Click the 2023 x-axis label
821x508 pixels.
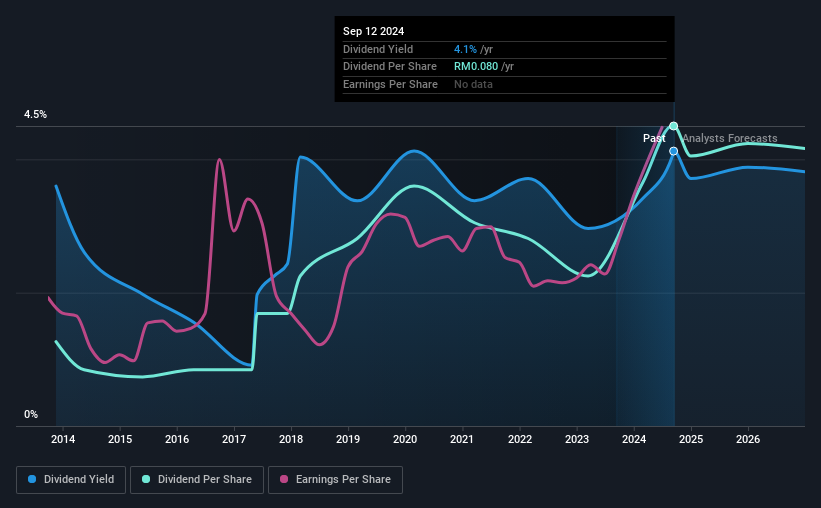click(577, 439)
